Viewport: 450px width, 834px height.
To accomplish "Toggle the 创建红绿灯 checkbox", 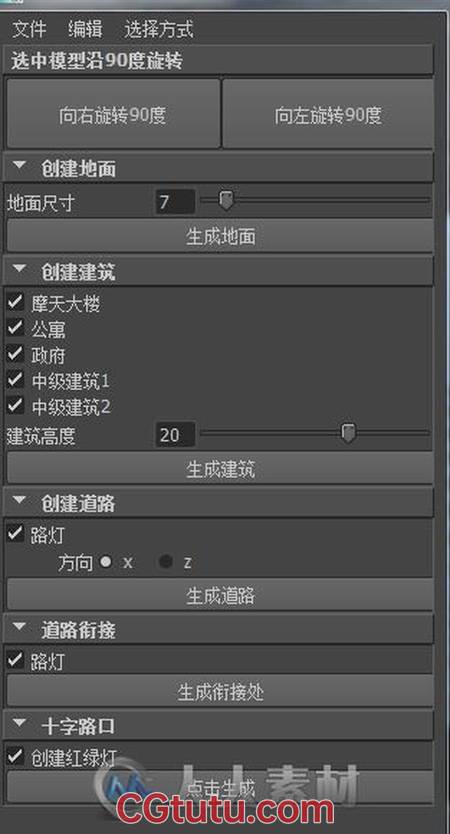I will 15,756.
